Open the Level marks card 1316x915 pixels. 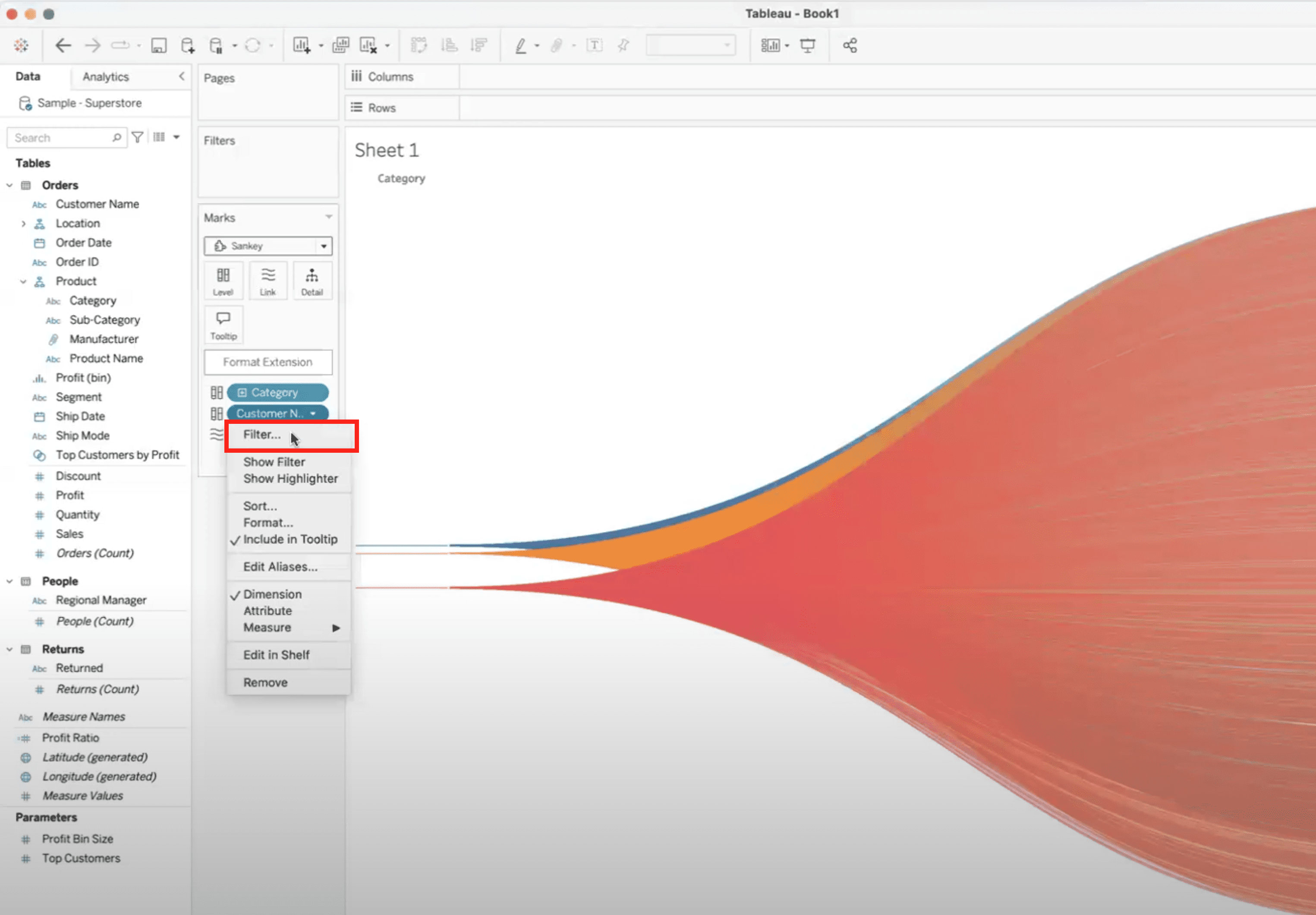[x=224, y=281]
